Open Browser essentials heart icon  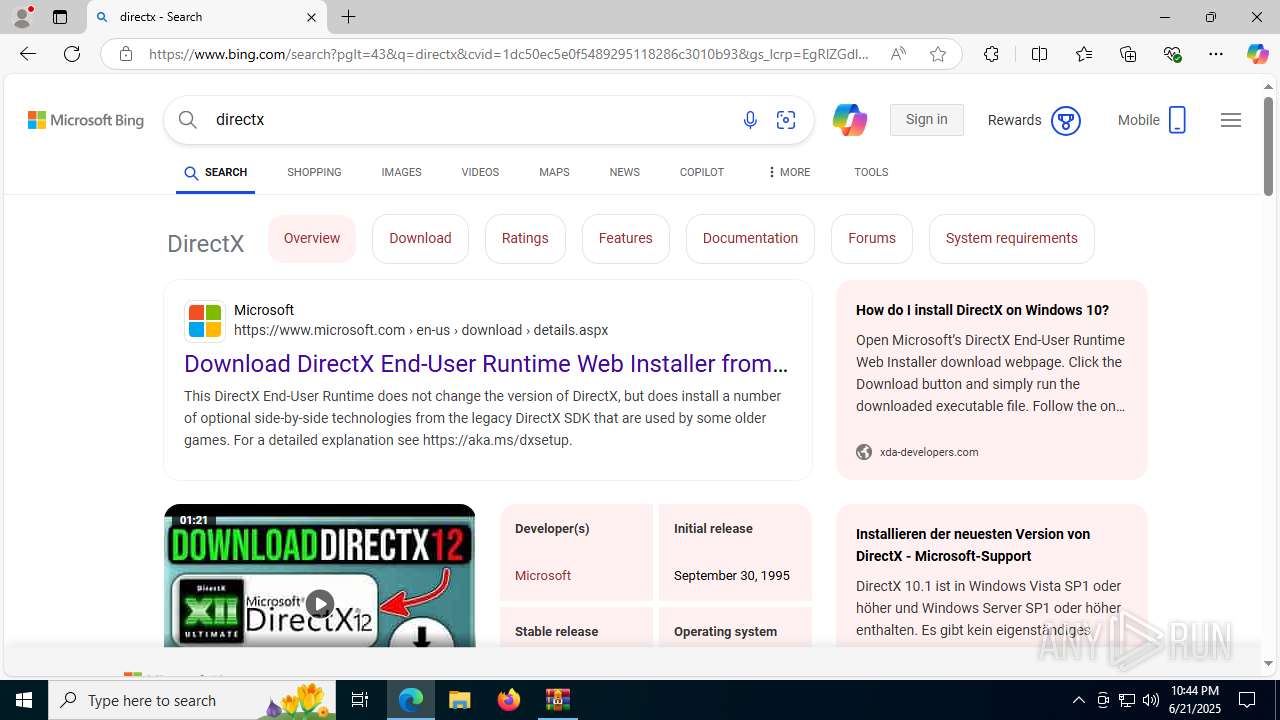click(x=1172, y=54)
